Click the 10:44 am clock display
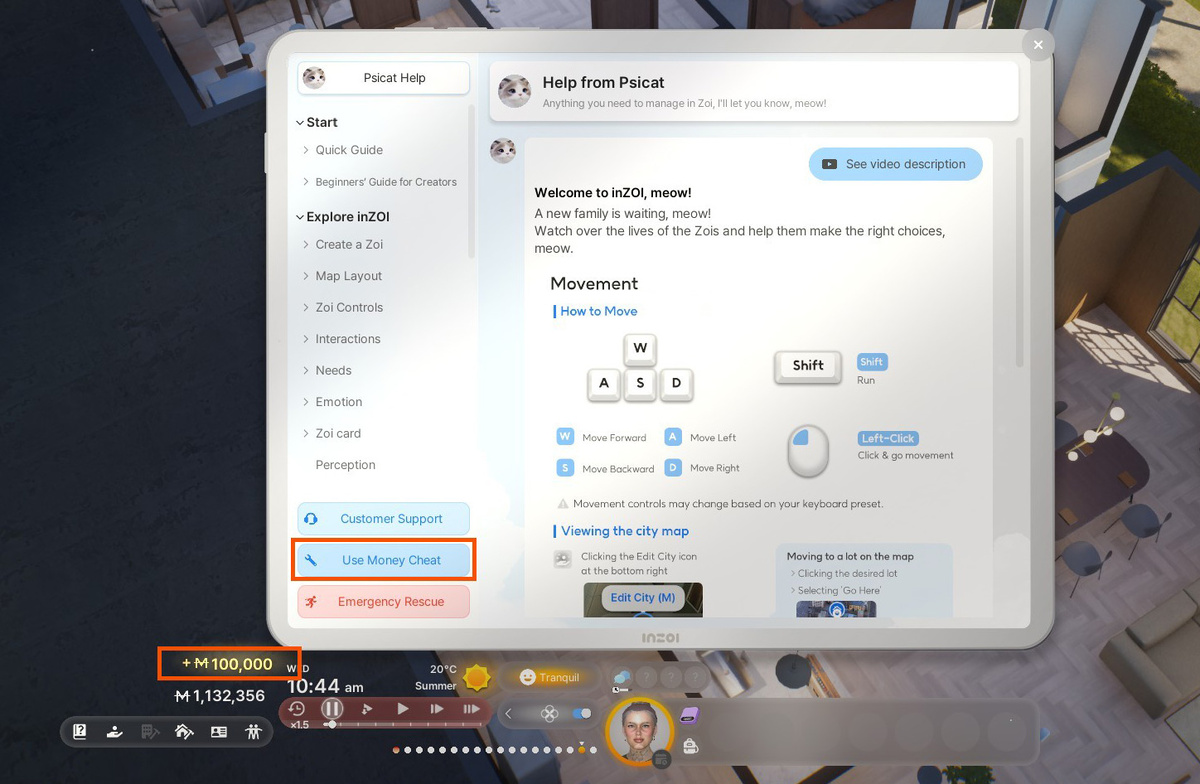 click(x=326, y=687)
